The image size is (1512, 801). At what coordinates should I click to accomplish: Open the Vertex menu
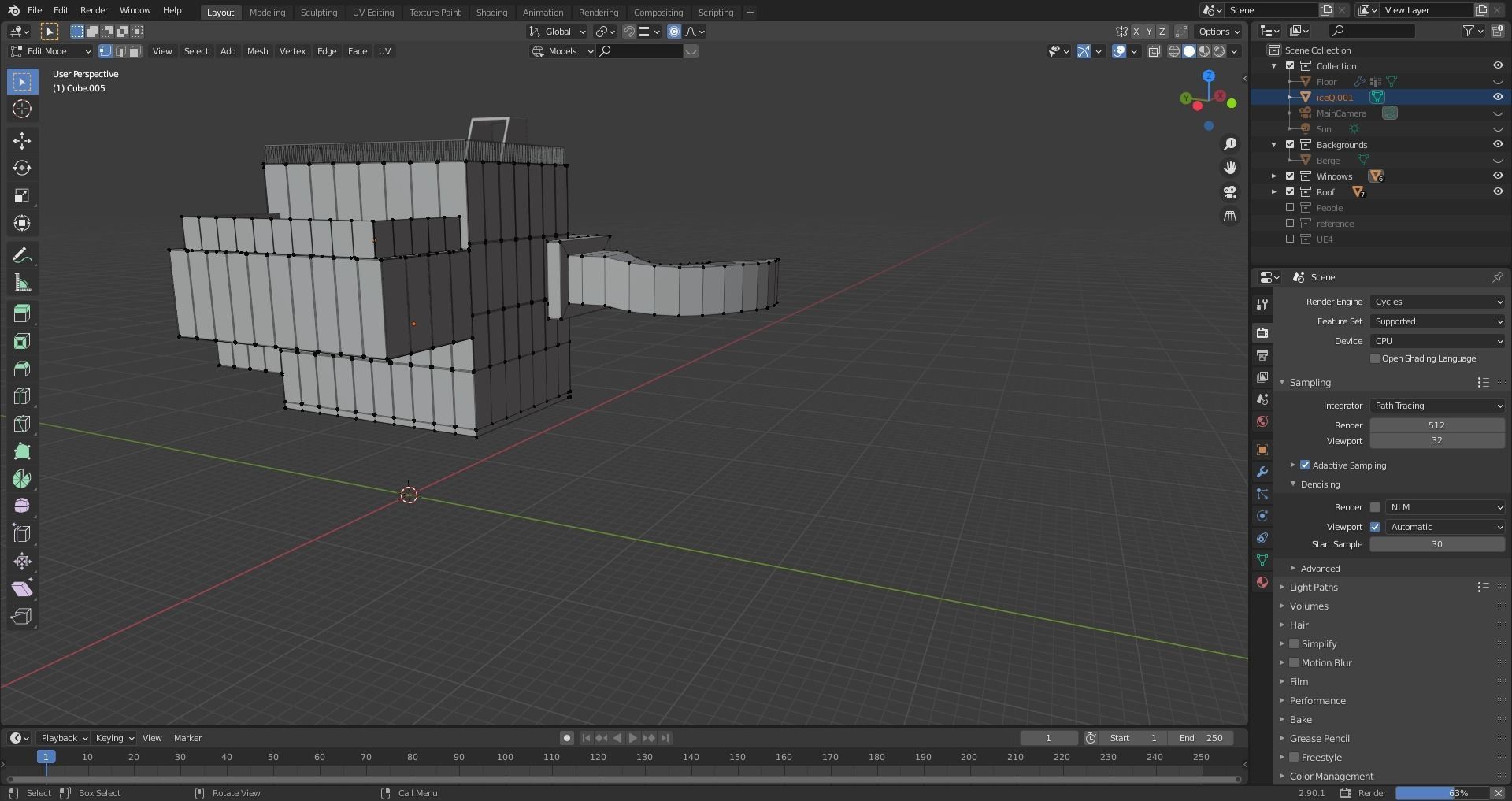pos(292,51)
